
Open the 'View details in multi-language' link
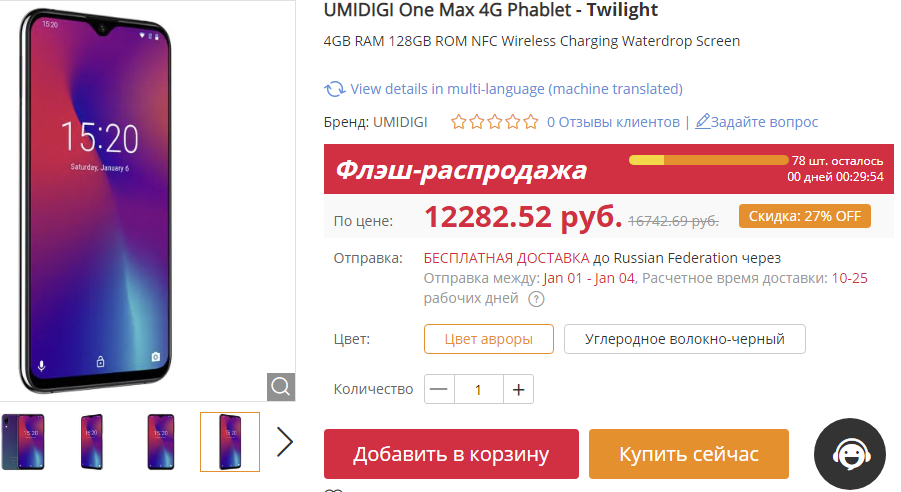516,89
